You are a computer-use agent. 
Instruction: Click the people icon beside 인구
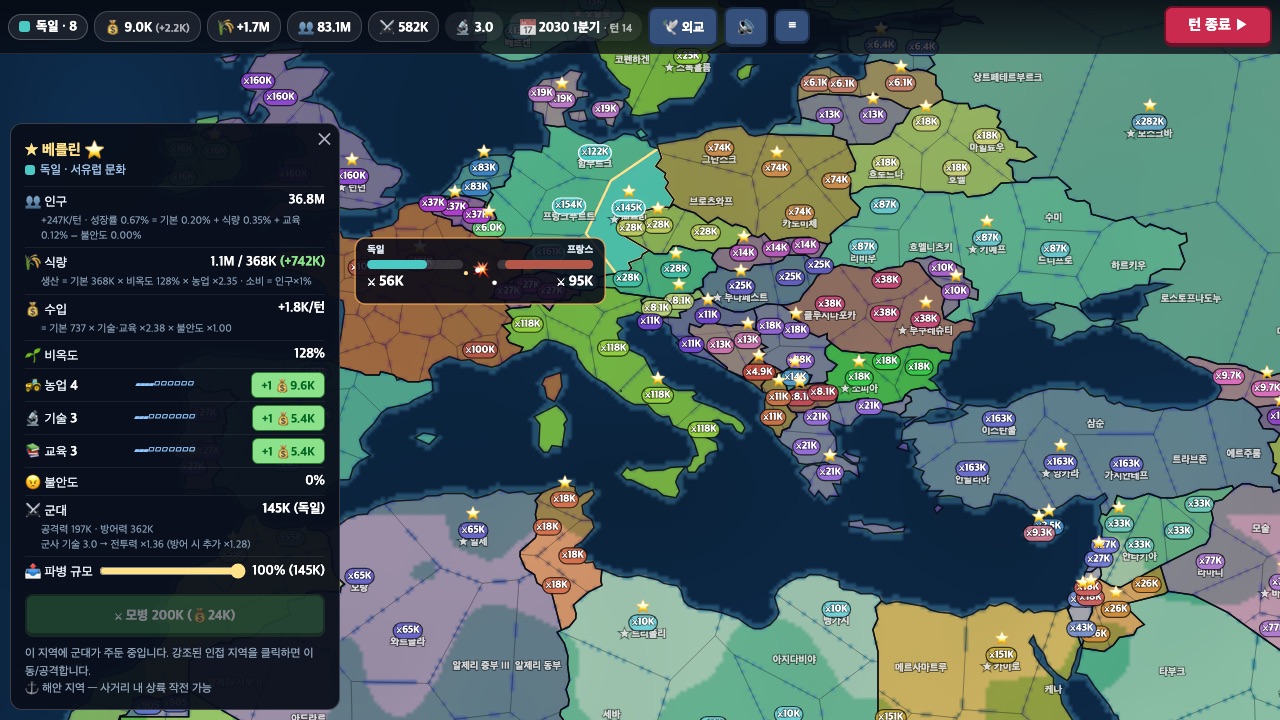coord(32,201)
